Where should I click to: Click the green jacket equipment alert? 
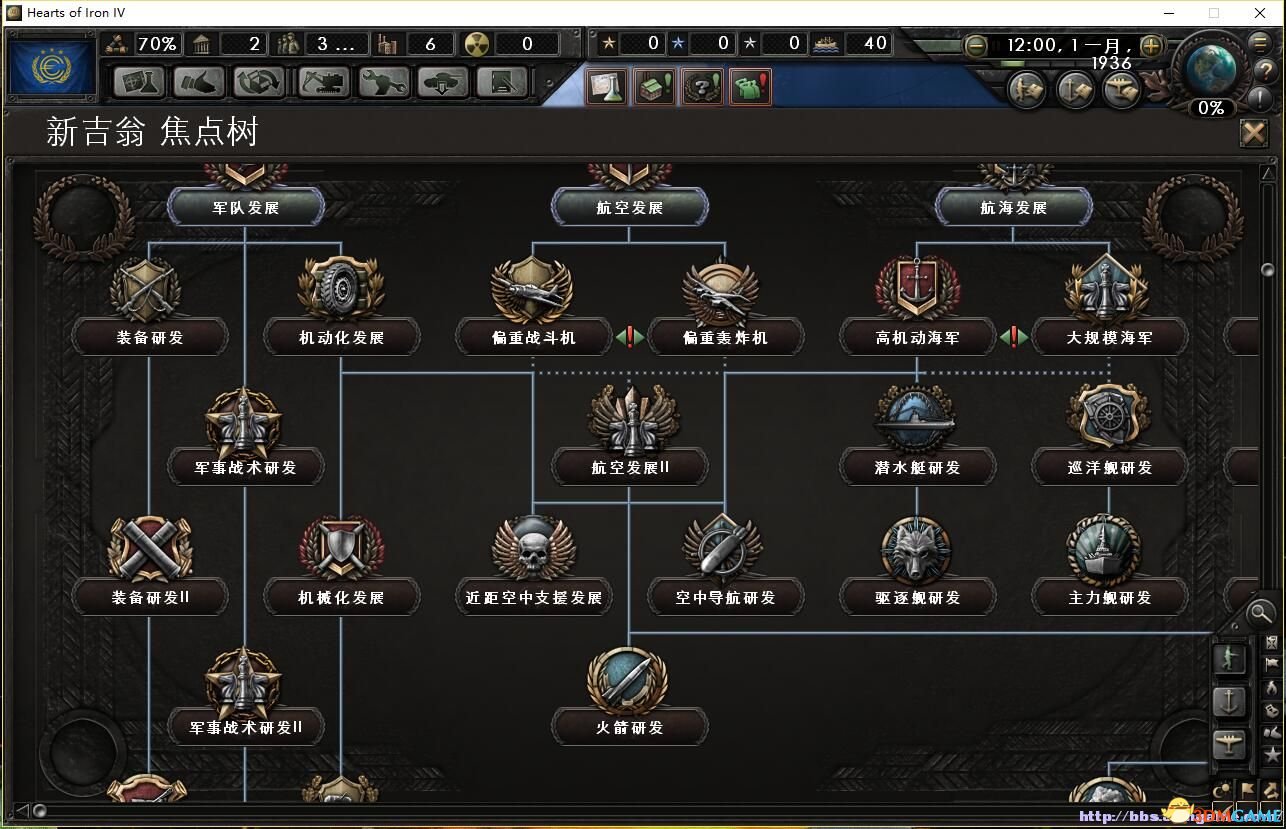(x=750, y=87)
